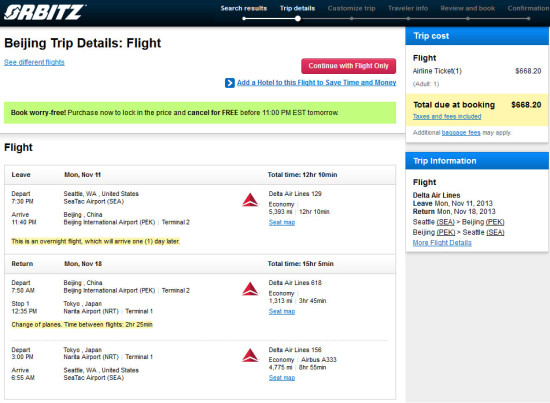
Task: Click the Delta logo for flight 618
Action: (x=250, y=289)
